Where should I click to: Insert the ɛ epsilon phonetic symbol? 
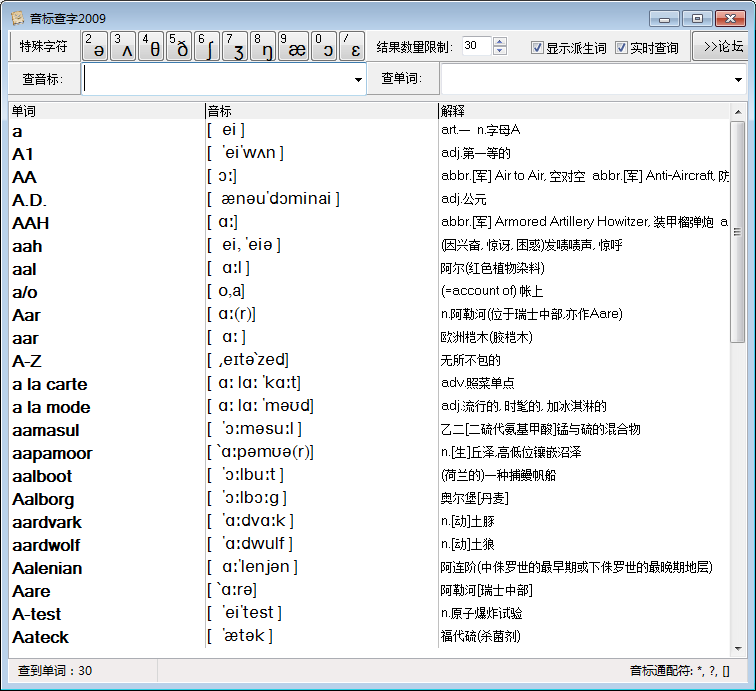pos(352,46)
